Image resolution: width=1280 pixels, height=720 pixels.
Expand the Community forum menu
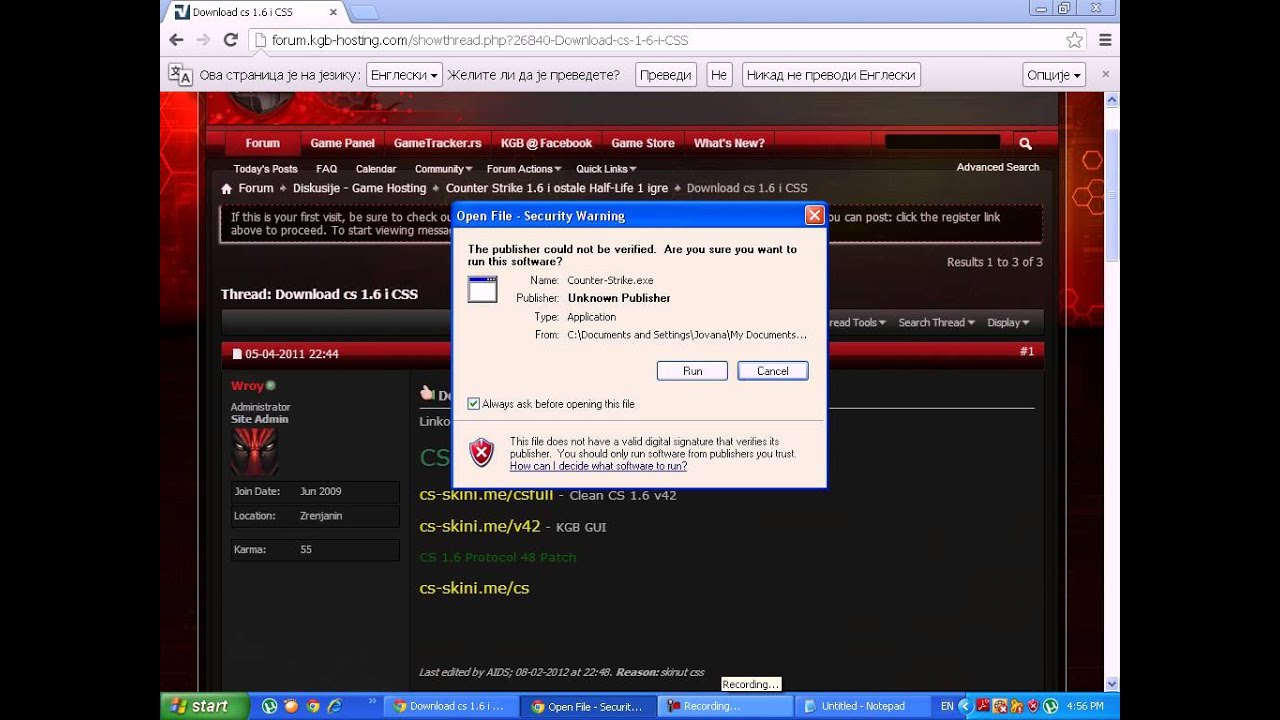pyautogui.click(x=443, y=169)
